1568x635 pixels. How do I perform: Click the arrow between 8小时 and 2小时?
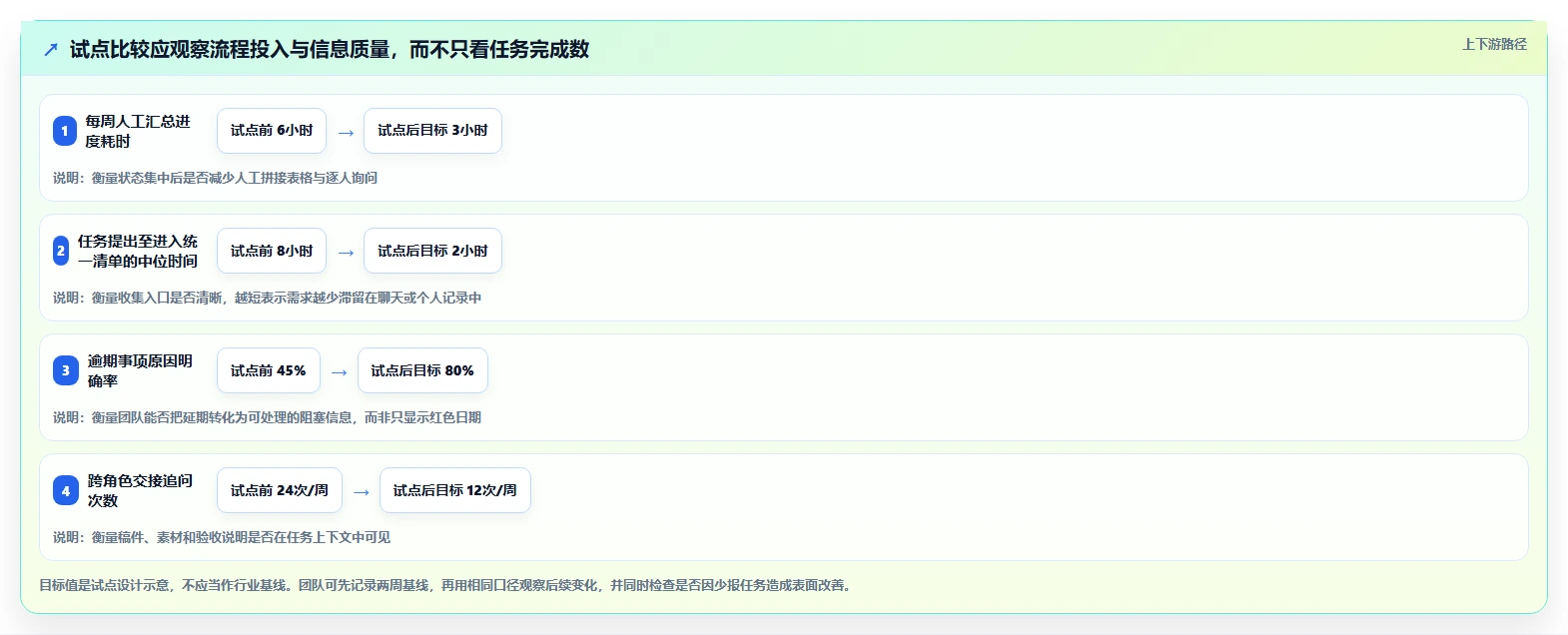(346, 252)
